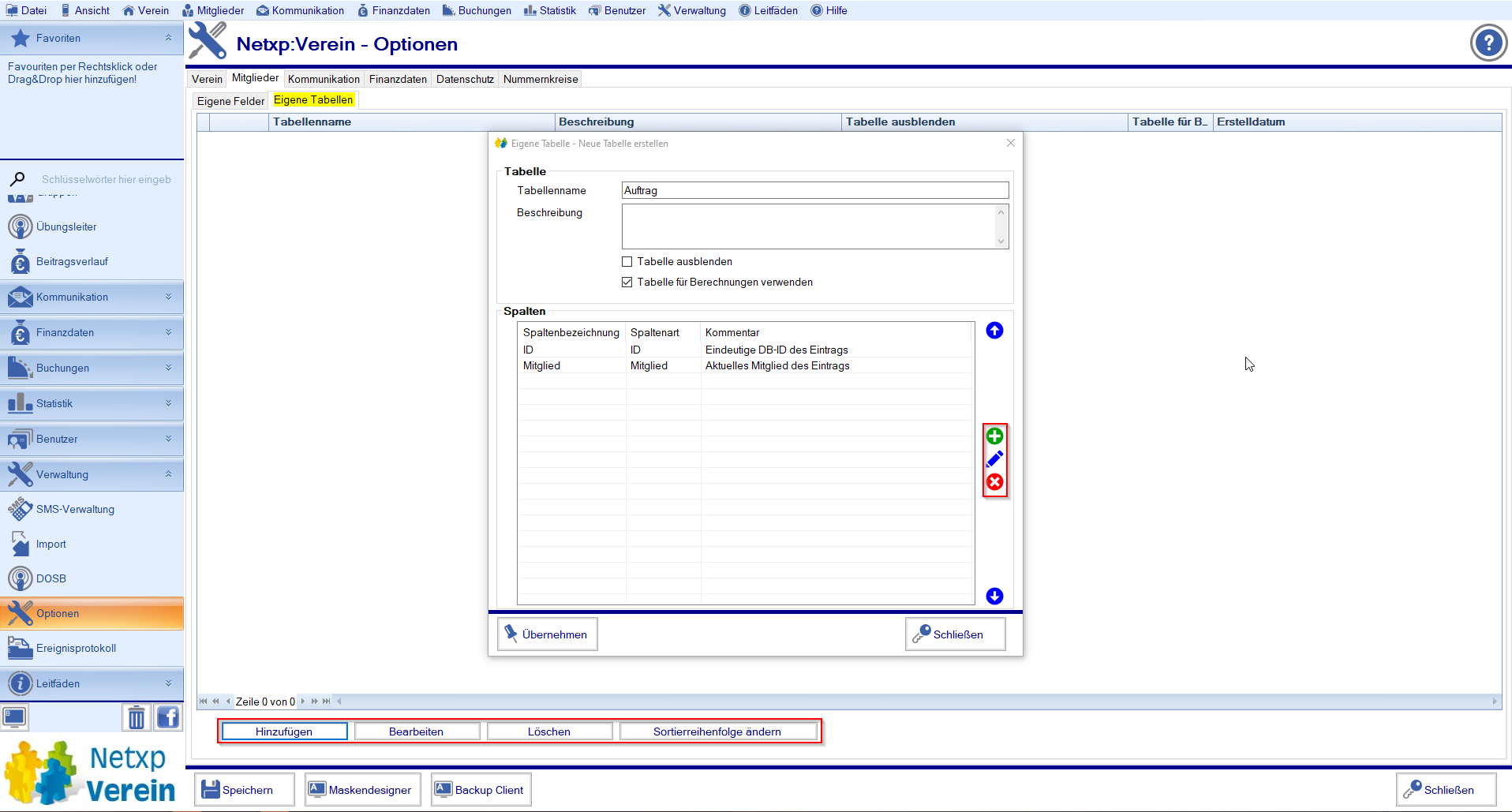Open the Statistik menu
Viewport: 1512px width, 812px height.
pos(550,10)
